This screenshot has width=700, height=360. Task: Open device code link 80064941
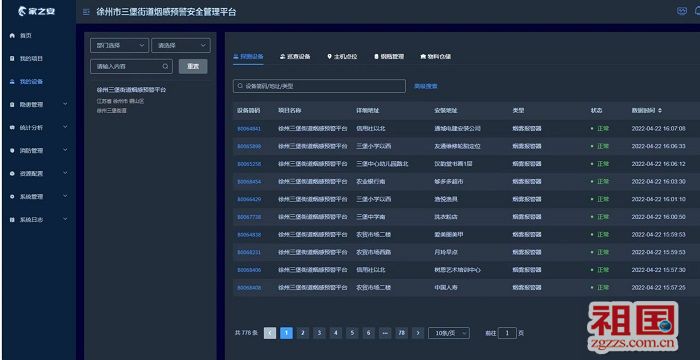pos(249,129)
